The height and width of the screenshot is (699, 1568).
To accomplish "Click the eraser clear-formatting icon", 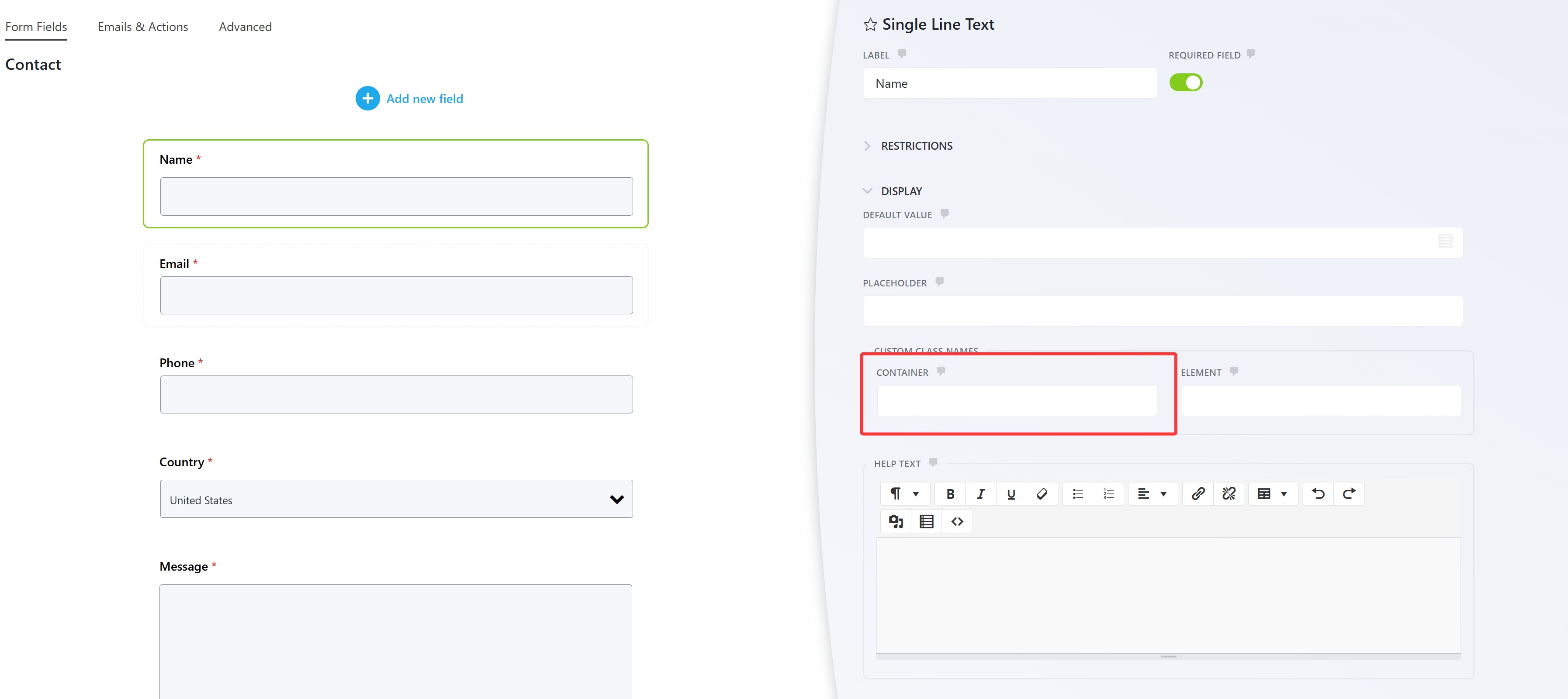I will [x=1042, y=494].
